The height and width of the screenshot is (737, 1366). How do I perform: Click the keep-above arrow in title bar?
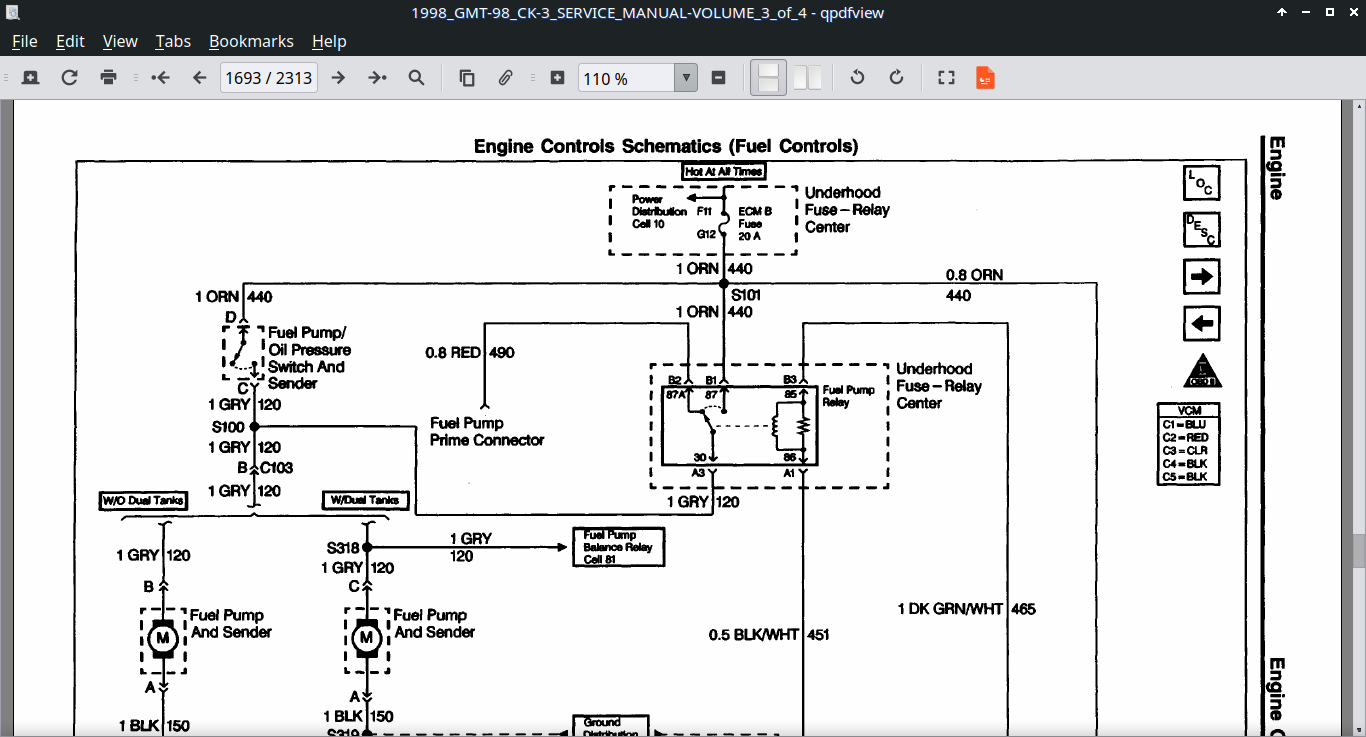[1282, 12]
